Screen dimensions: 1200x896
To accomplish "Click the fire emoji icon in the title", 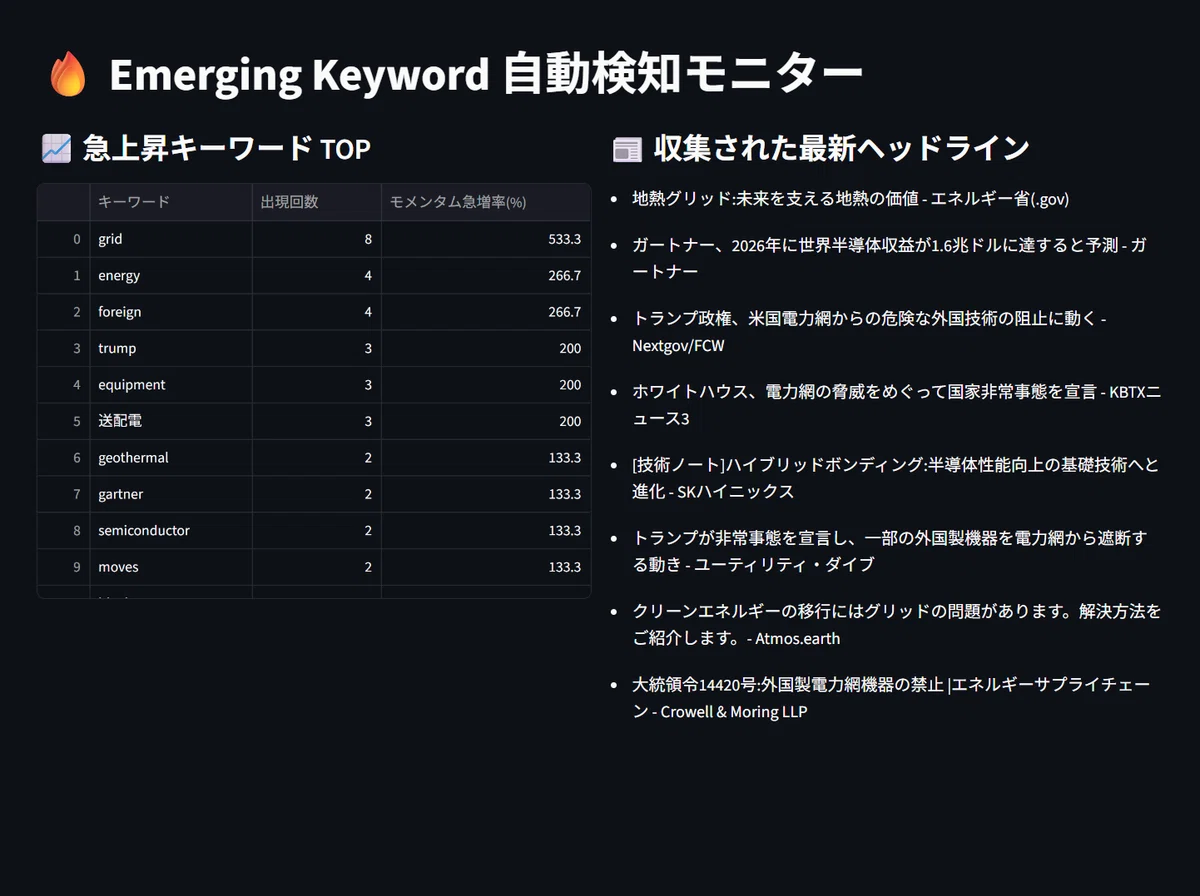I will tap(68, 75).
